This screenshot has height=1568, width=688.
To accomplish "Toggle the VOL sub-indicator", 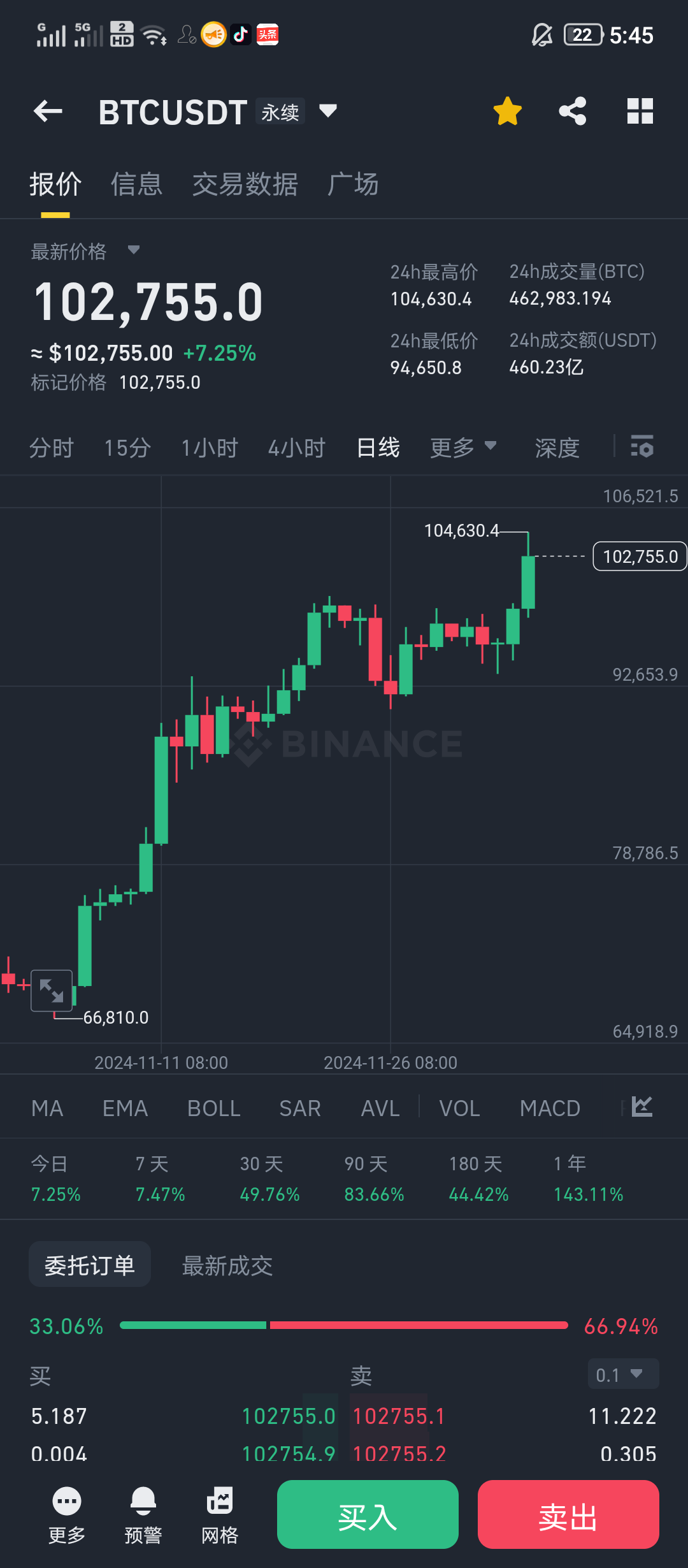I will click(x=459, y=1108).
